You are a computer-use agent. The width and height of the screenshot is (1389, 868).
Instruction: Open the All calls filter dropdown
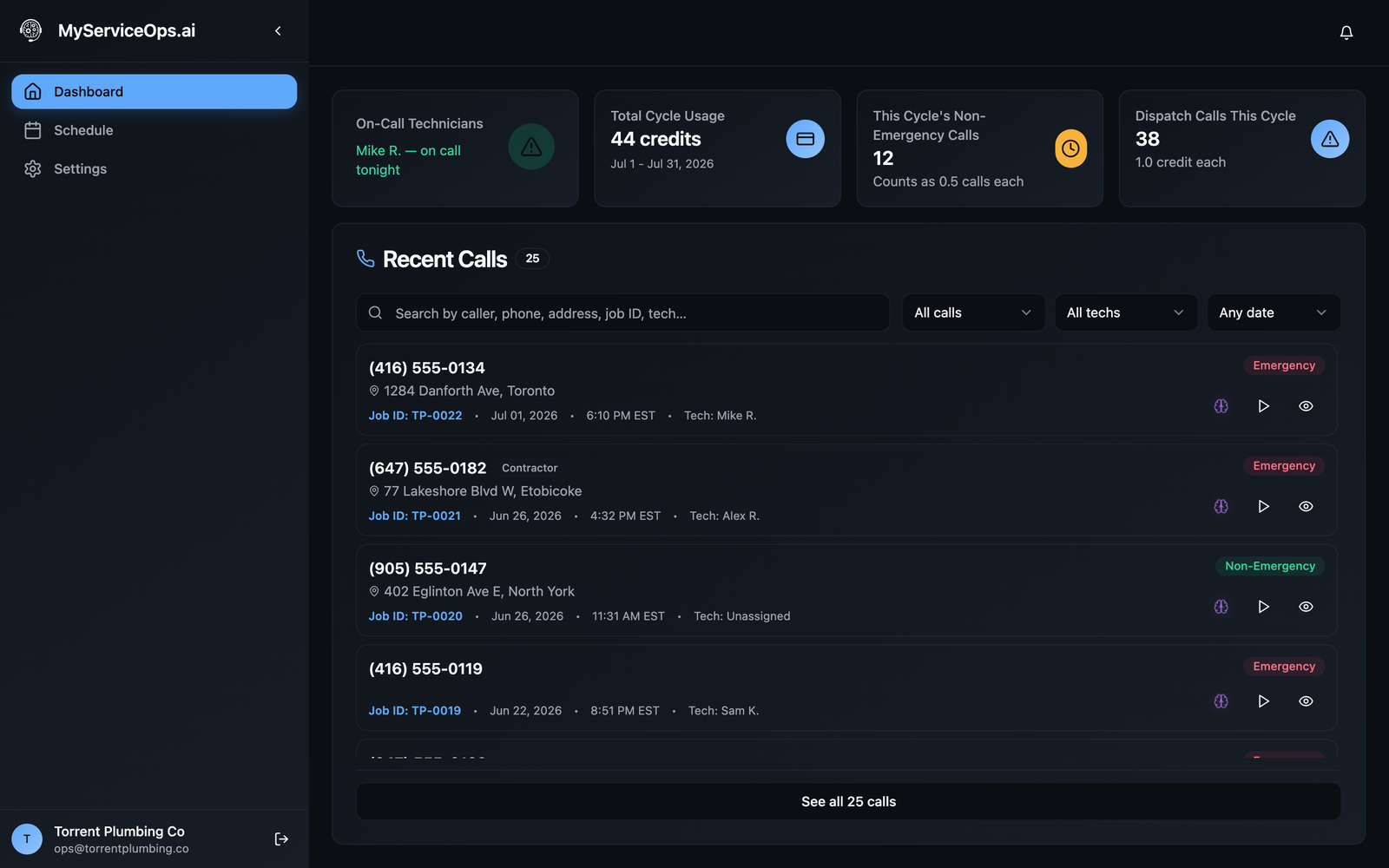pyautogui.click(x=973, y=312)
